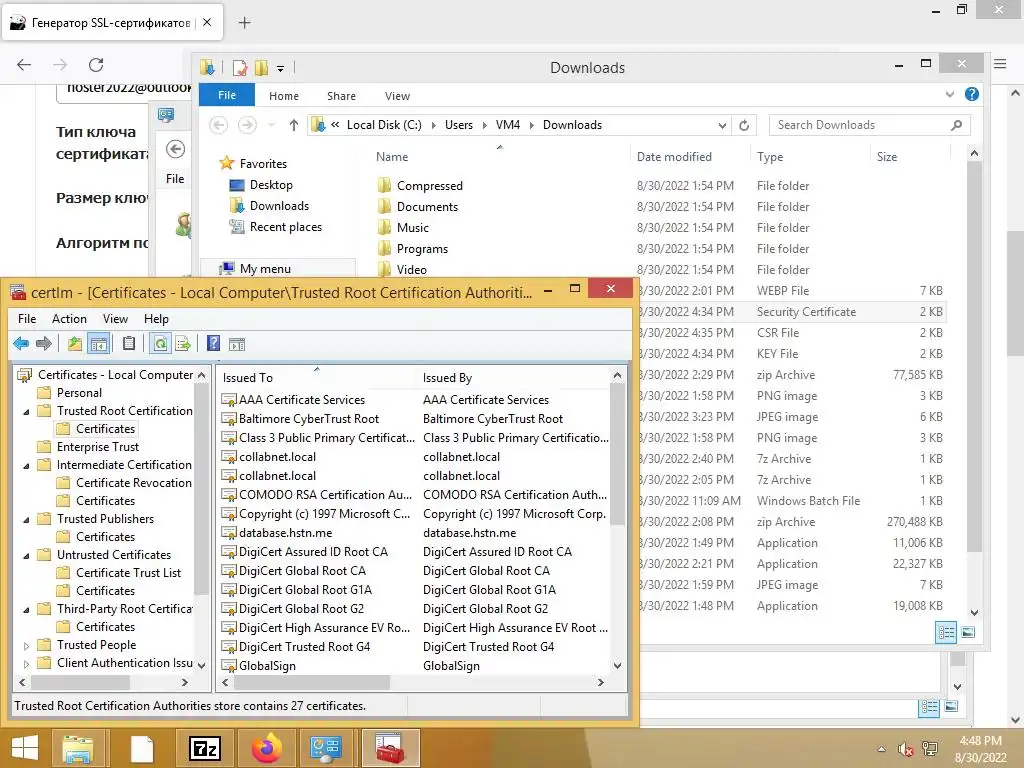
Task: Click the Forward arrow in Downloads Explorer window
Action: pyautogui.click(x=247, y=125)
